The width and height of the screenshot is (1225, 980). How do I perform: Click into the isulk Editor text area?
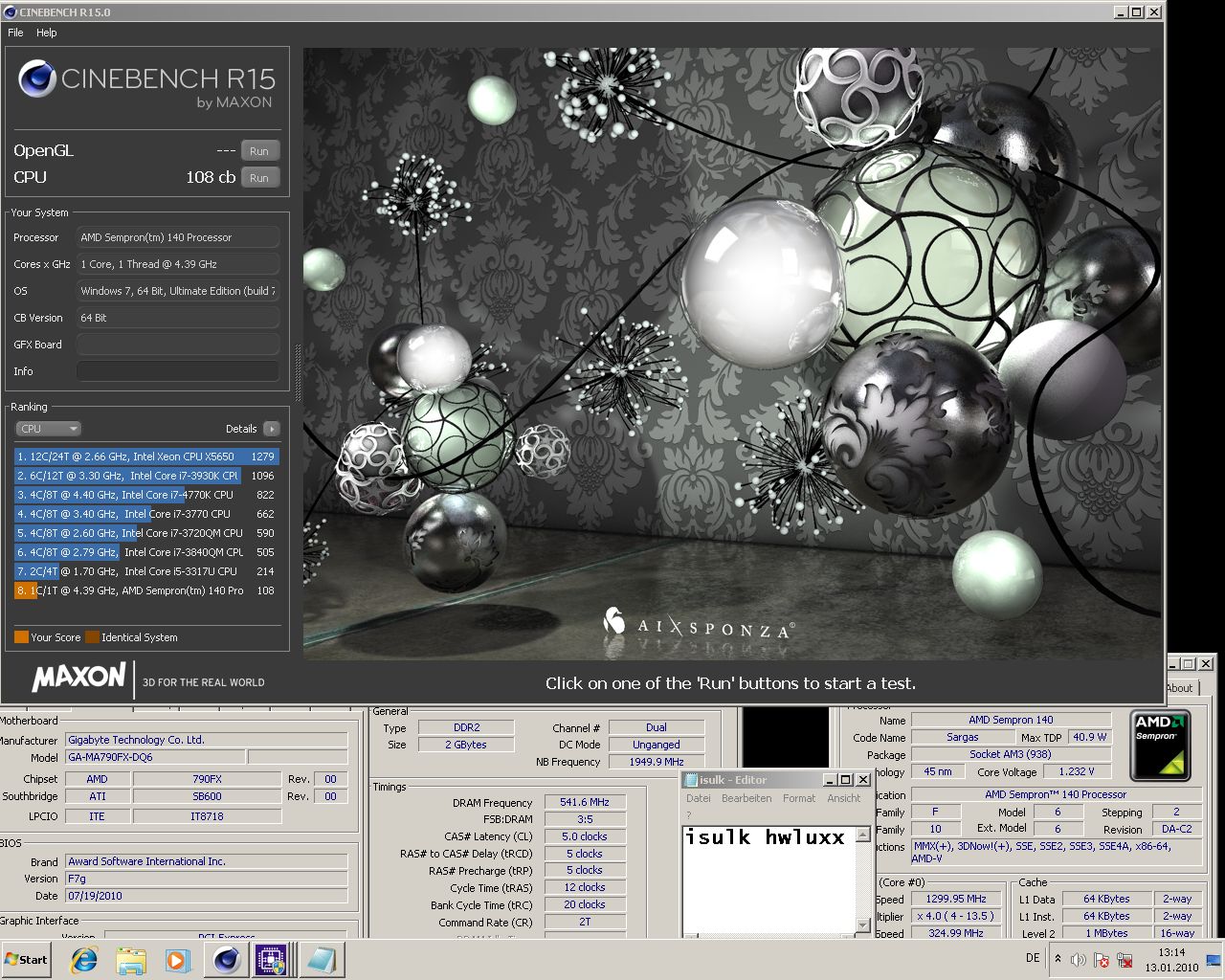[x=768, y=880]
